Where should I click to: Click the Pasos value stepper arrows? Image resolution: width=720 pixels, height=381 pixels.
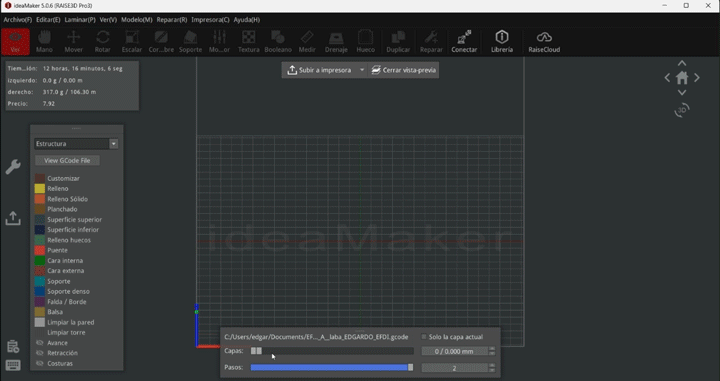pos(492,368)
